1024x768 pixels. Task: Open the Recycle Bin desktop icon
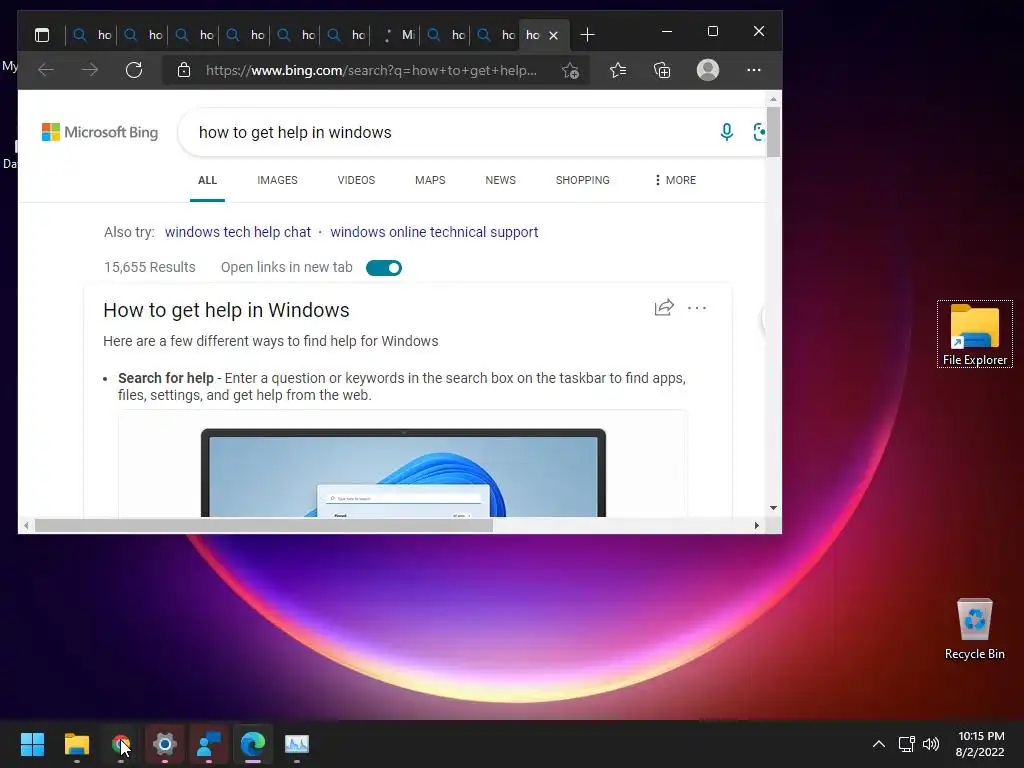tap(974, 628)
